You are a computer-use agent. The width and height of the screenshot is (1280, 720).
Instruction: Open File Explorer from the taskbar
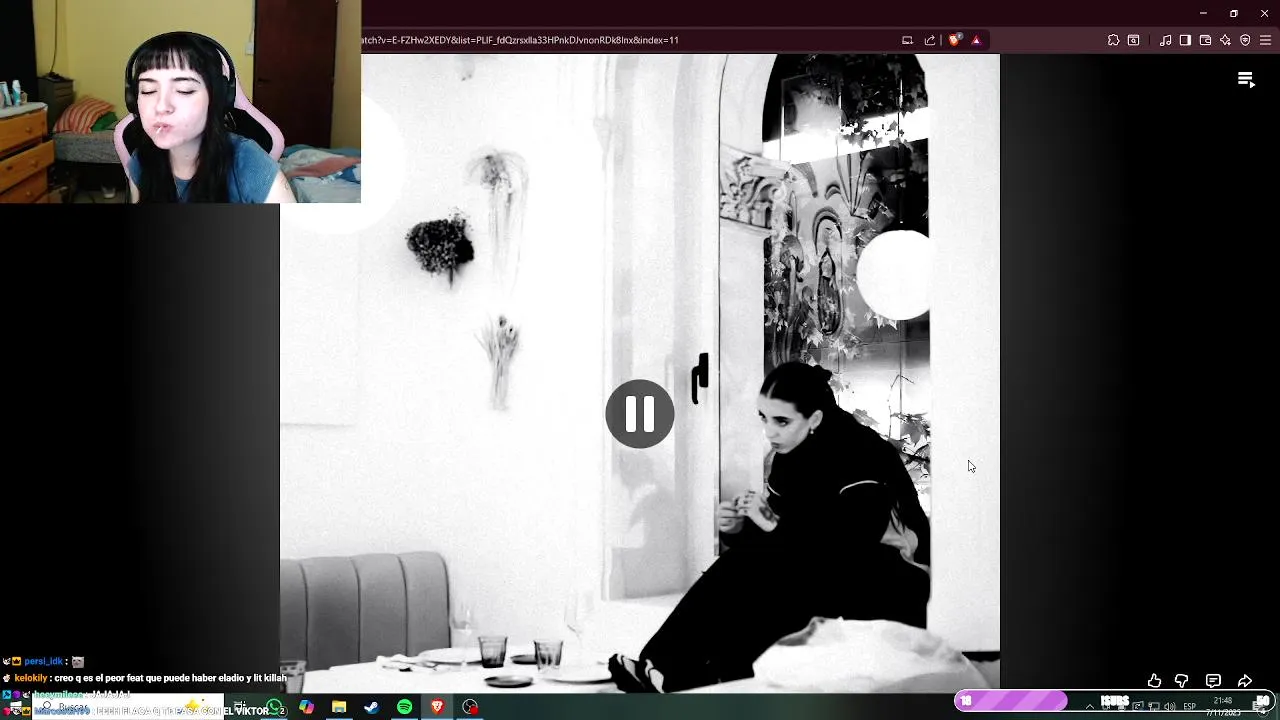[x=339, y=707]
